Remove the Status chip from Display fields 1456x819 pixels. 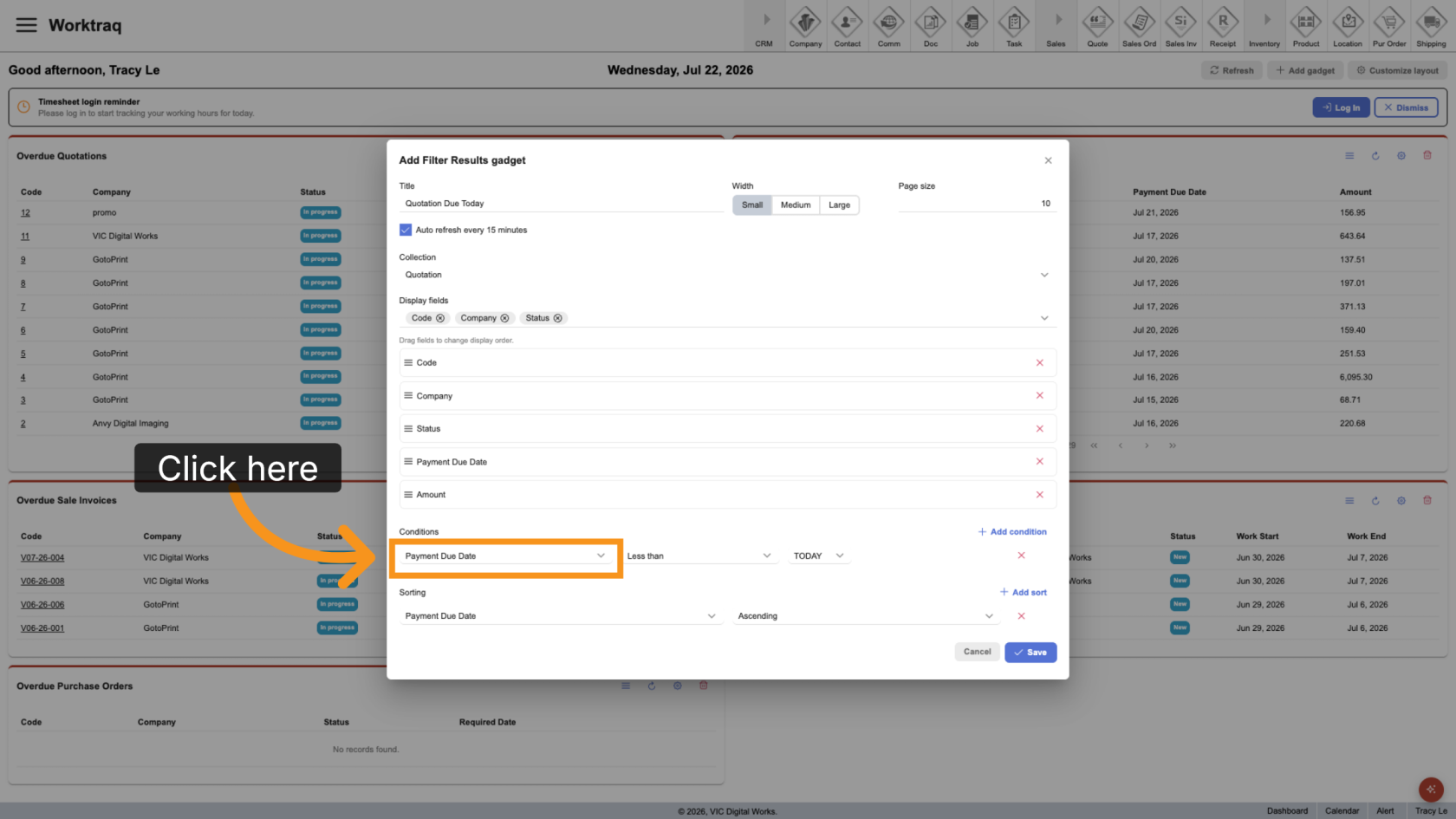557,318
